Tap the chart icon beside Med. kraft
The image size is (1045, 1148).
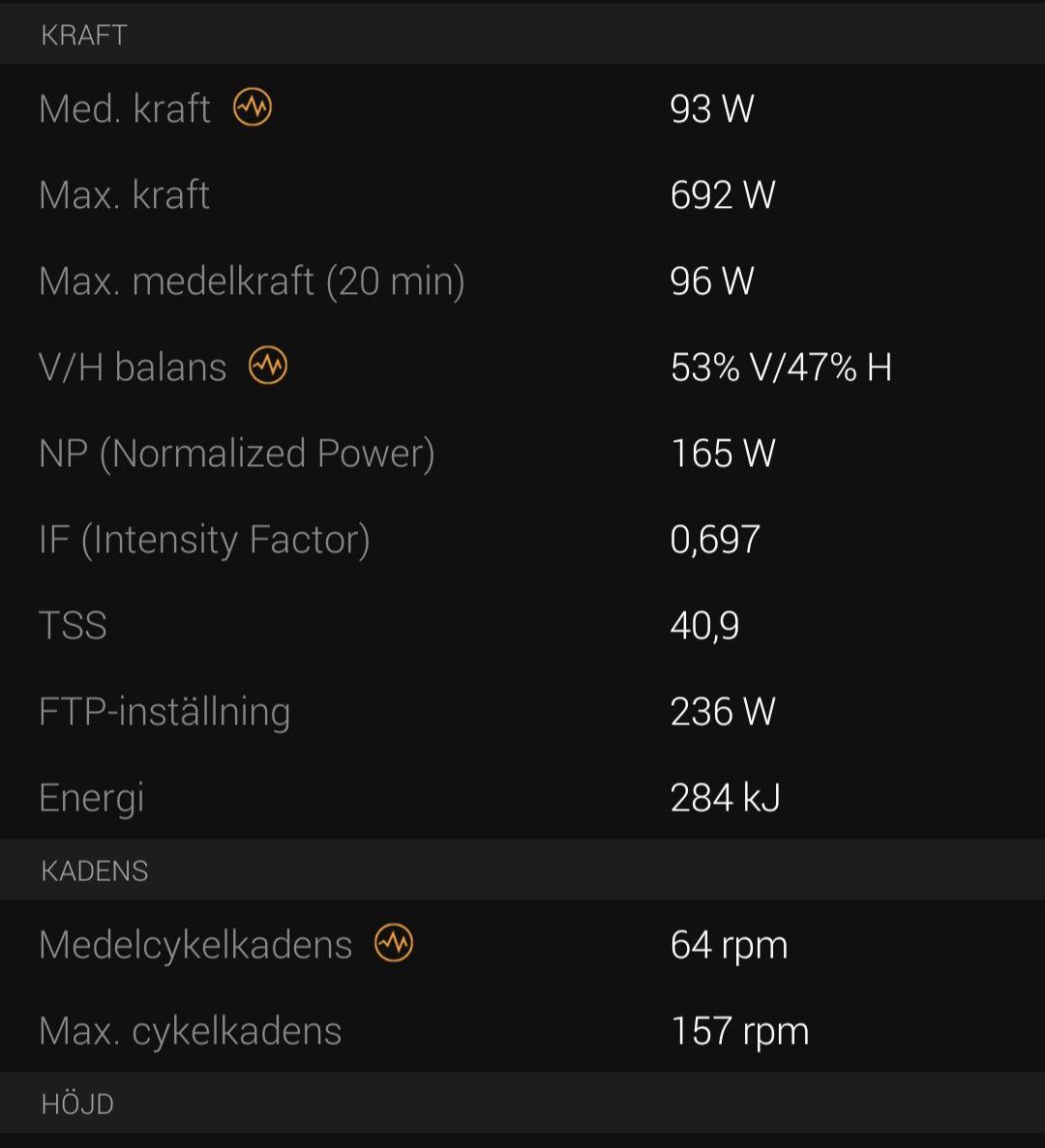pyautogui.click(x=253, y=107)
